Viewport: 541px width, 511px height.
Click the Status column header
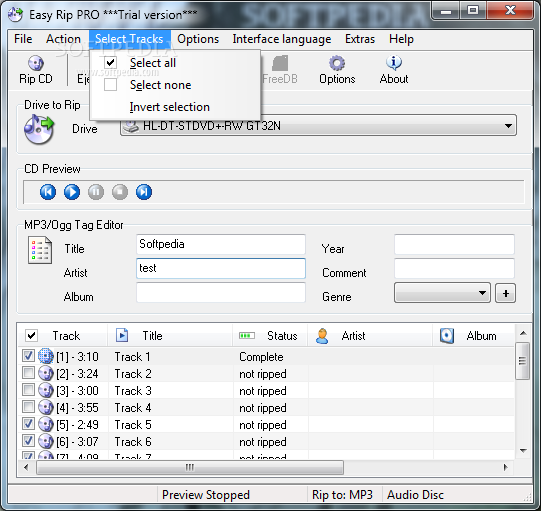click(x=270, y=335)
